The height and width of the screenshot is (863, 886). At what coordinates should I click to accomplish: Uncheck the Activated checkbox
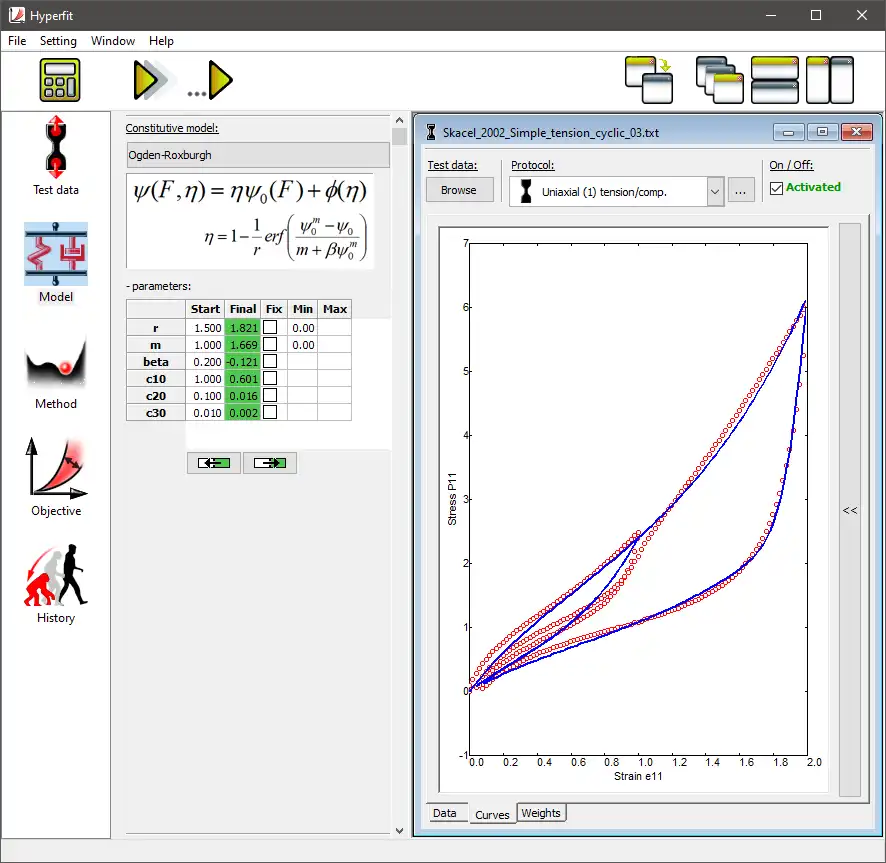click(x=776, y=188)
